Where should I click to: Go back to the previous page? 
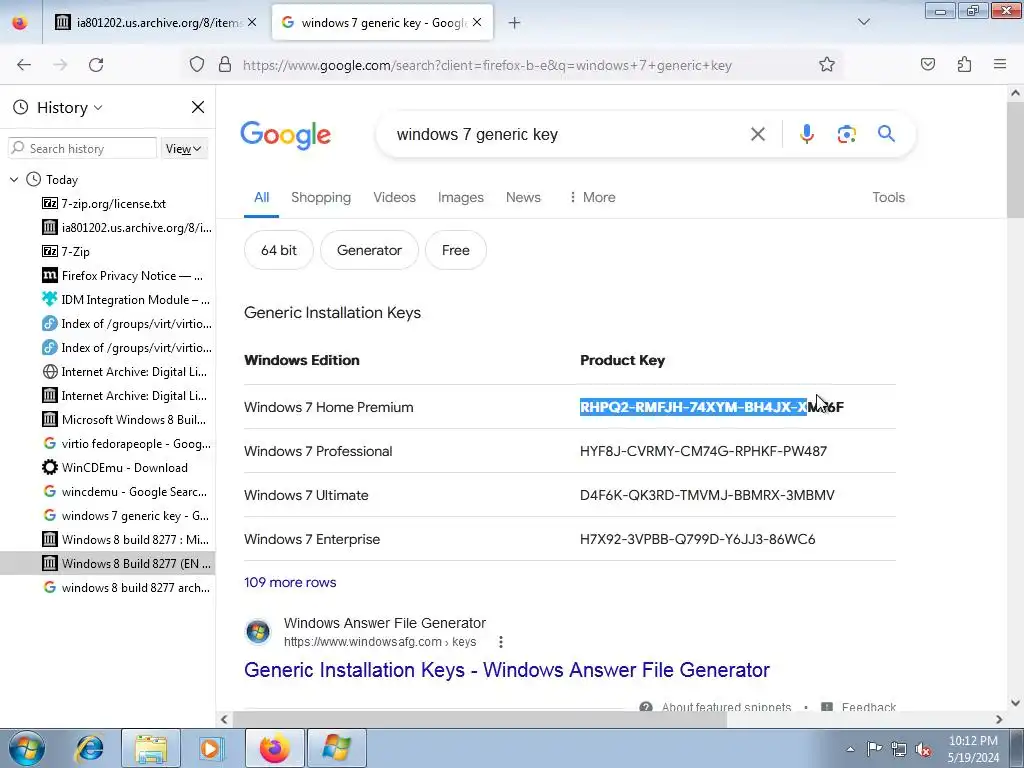24,65
